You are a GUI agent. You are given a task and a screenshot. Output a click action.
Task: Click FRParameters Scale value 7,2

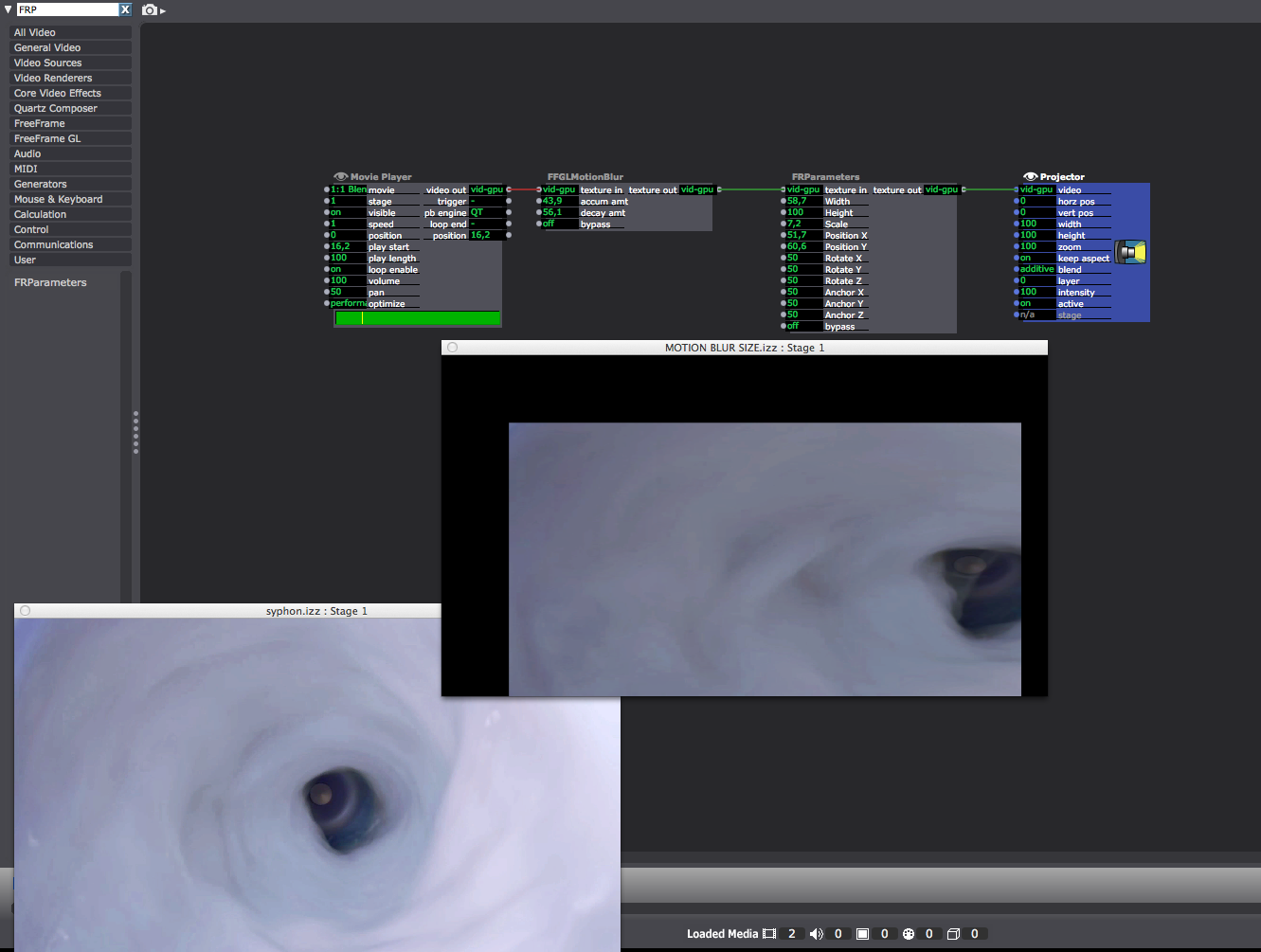click(803, 224)
